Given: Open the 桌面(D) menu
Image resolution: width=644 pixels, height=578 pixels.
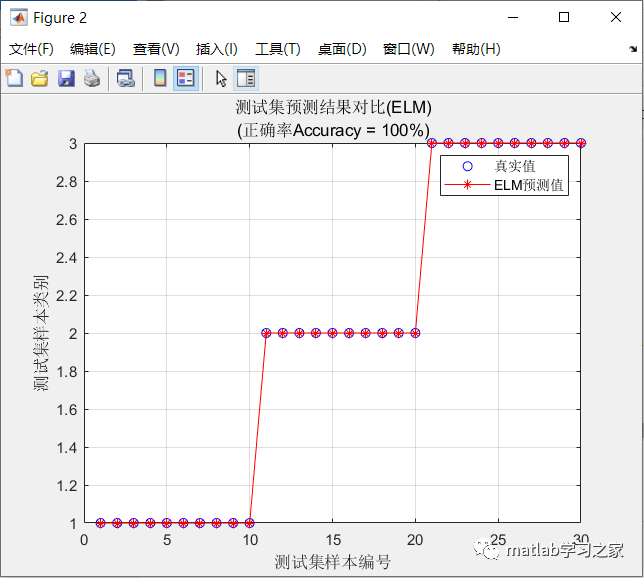Looking at the screenshot, I should [x=342, y=49].
